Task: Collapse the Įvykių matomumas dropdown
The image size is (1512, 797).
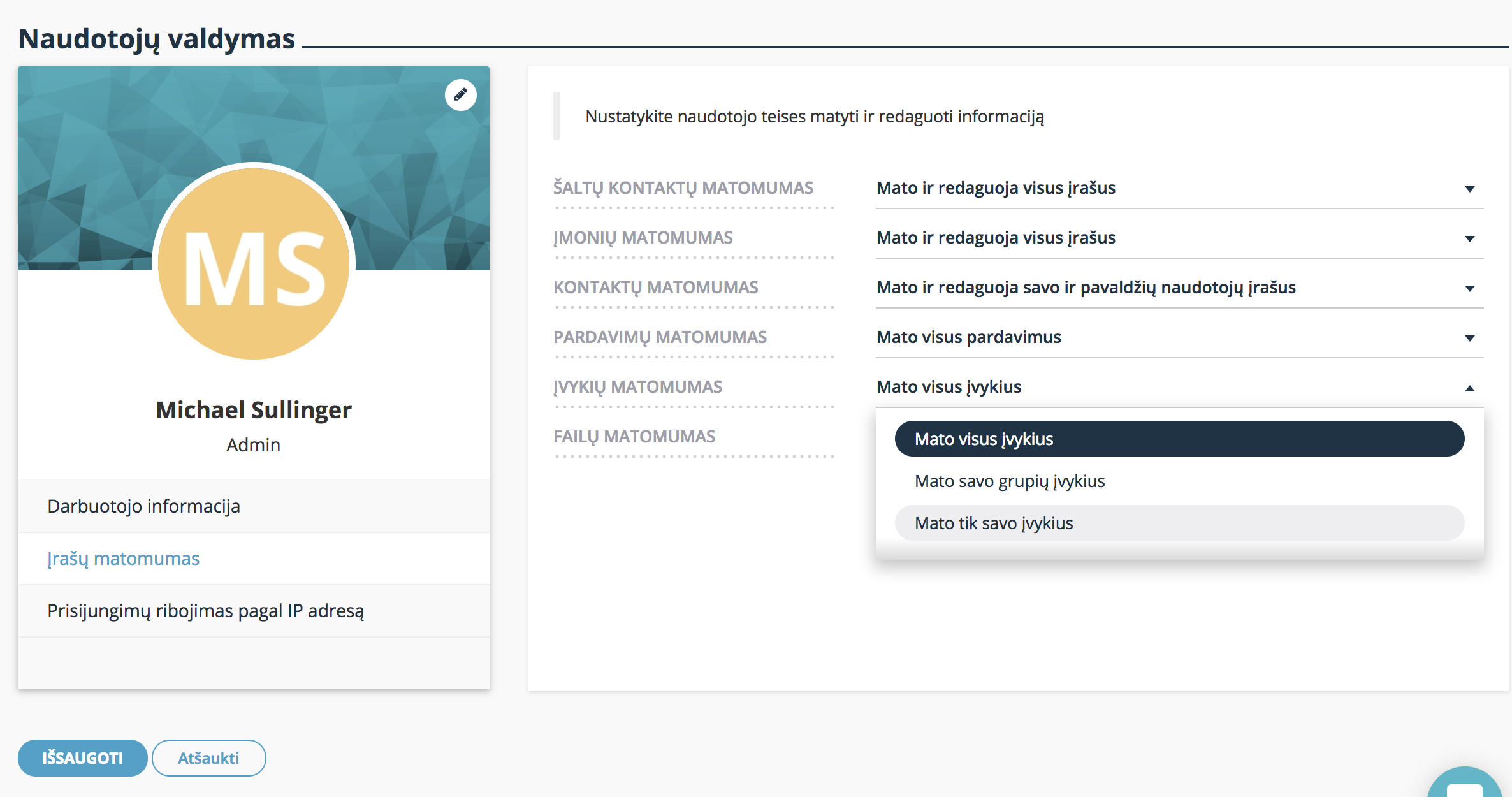Action: coord(1179,387)
